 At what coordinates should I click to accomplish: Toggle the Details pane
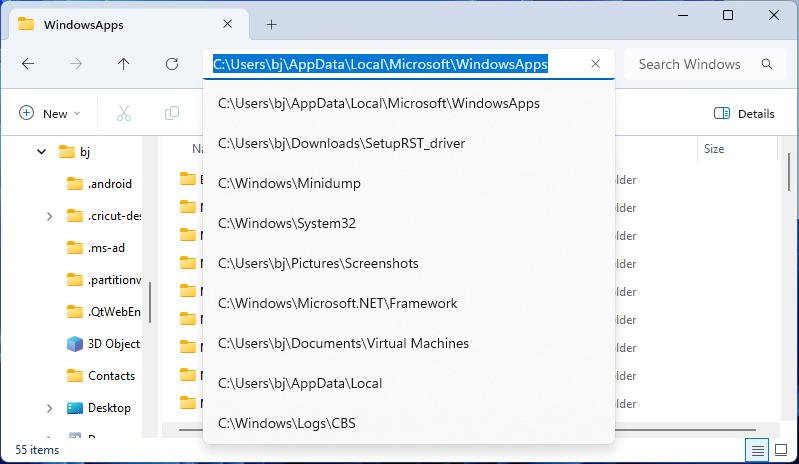(x=744, y=113)
